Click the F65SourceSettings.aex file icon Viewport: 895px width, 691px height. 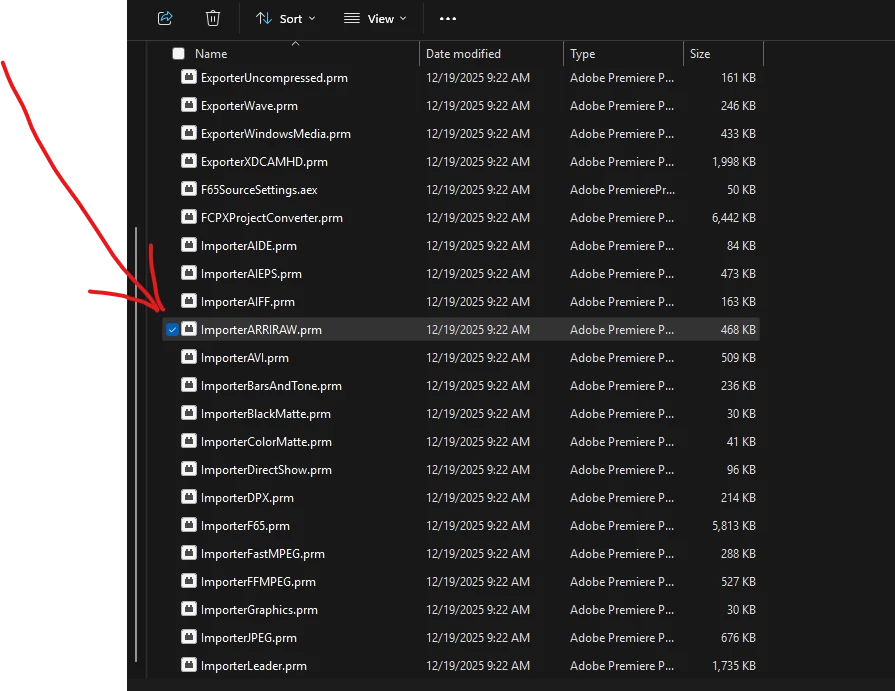click(x=189, y=189)
